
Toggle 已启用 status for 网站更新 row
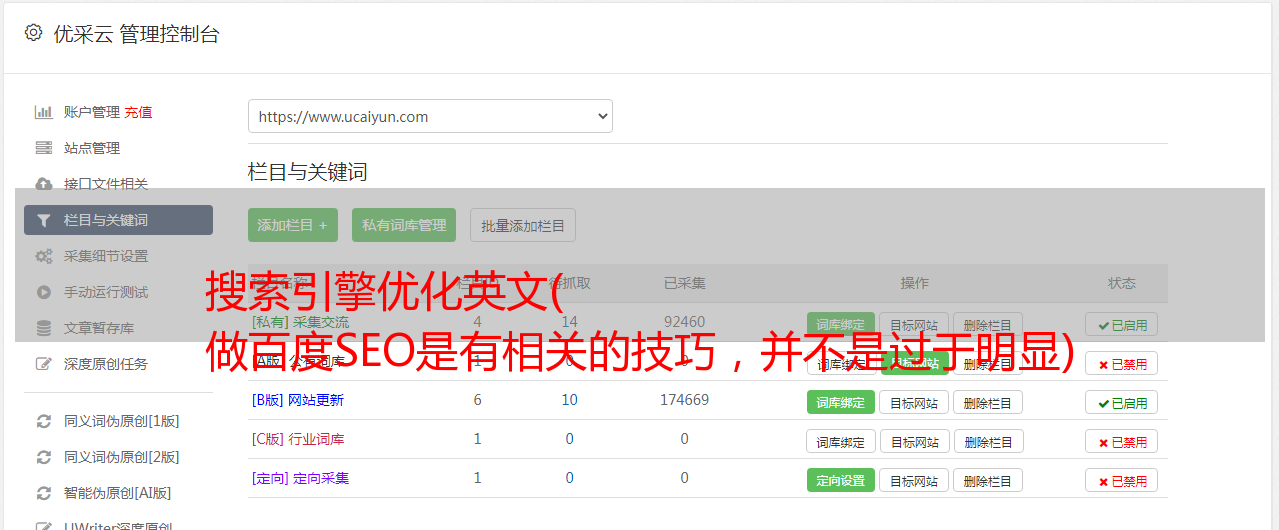click(1122, 402)
